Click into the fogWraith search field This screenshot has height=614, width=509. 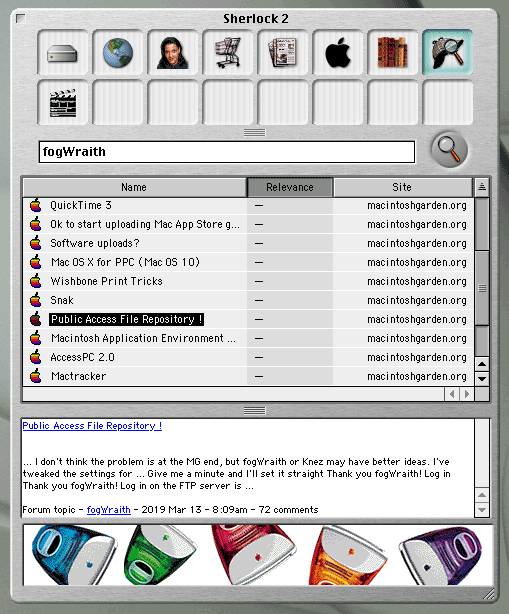[227, 152]
